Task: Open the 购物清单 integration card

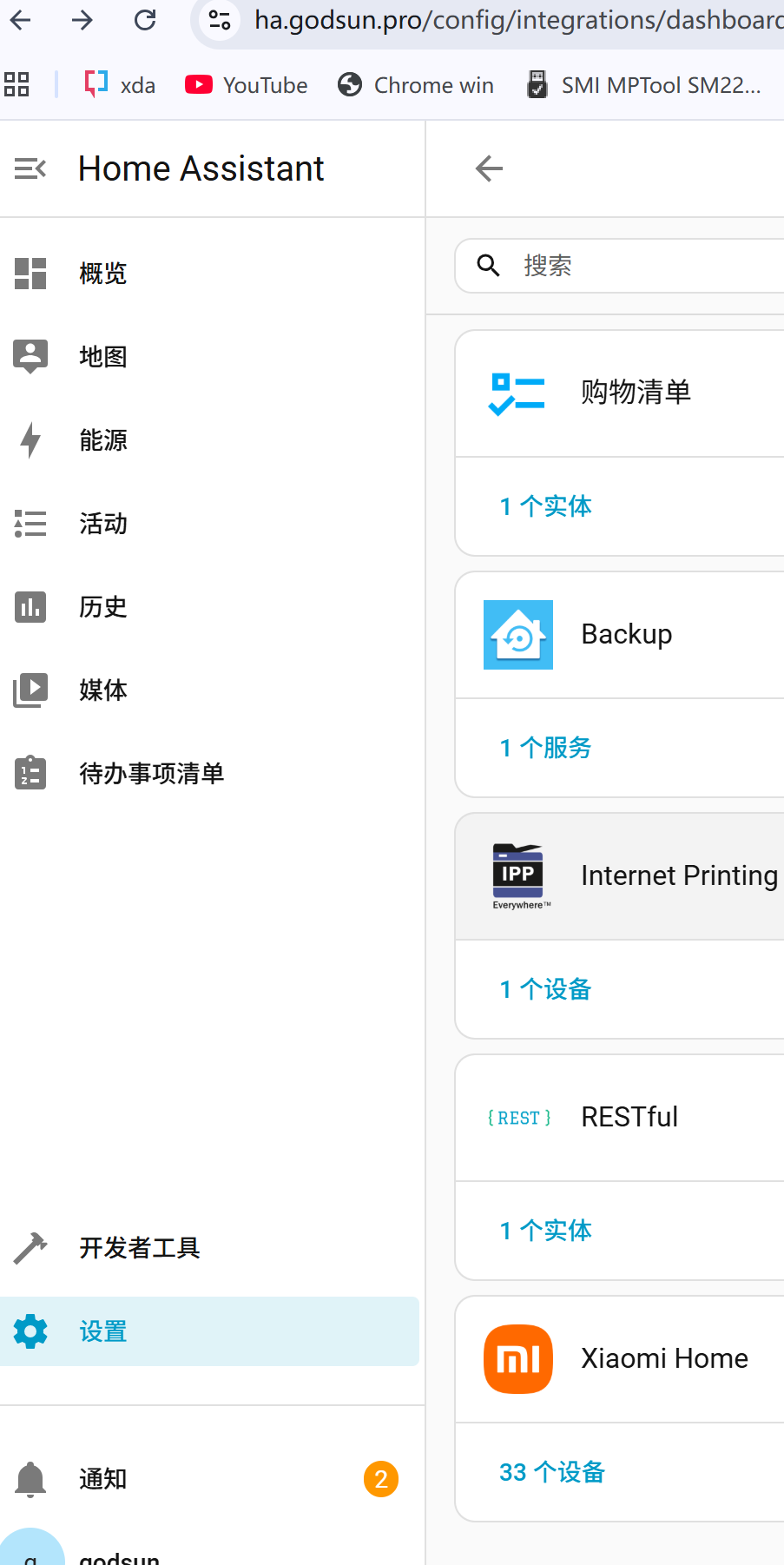Action: (636, 393)
